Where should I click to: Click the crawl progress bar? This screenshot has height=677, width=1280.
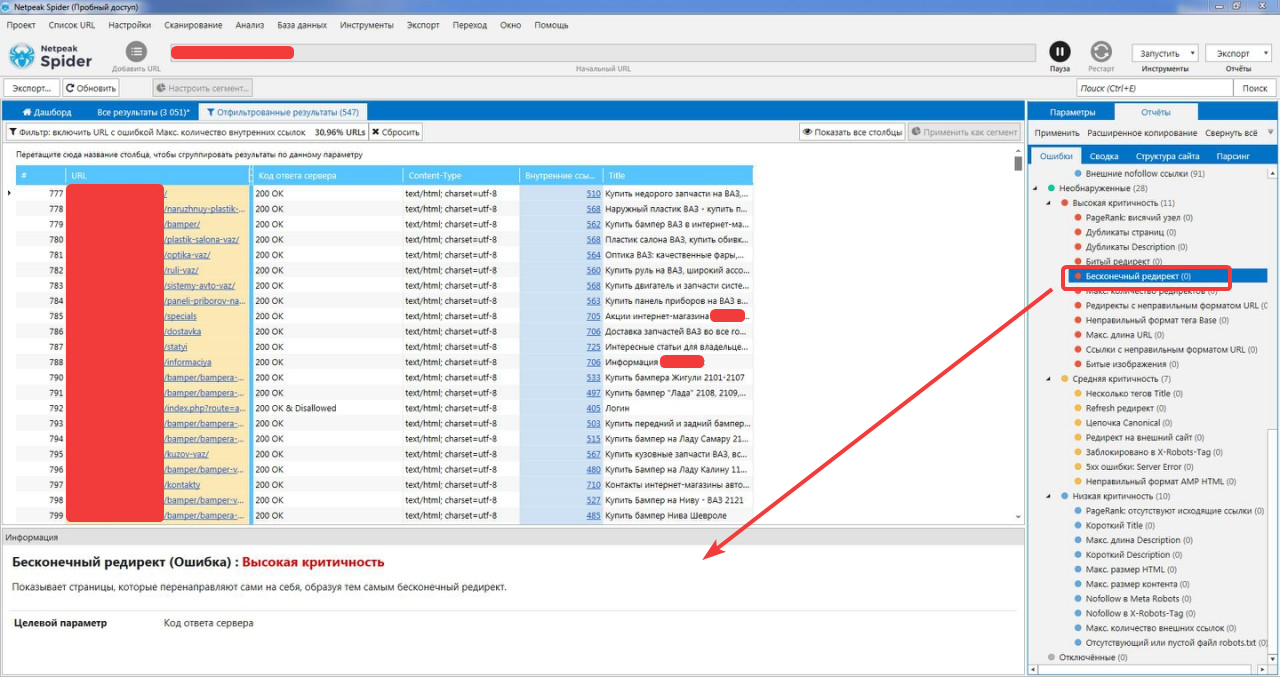pyautogui.click(x=603, y=52)
